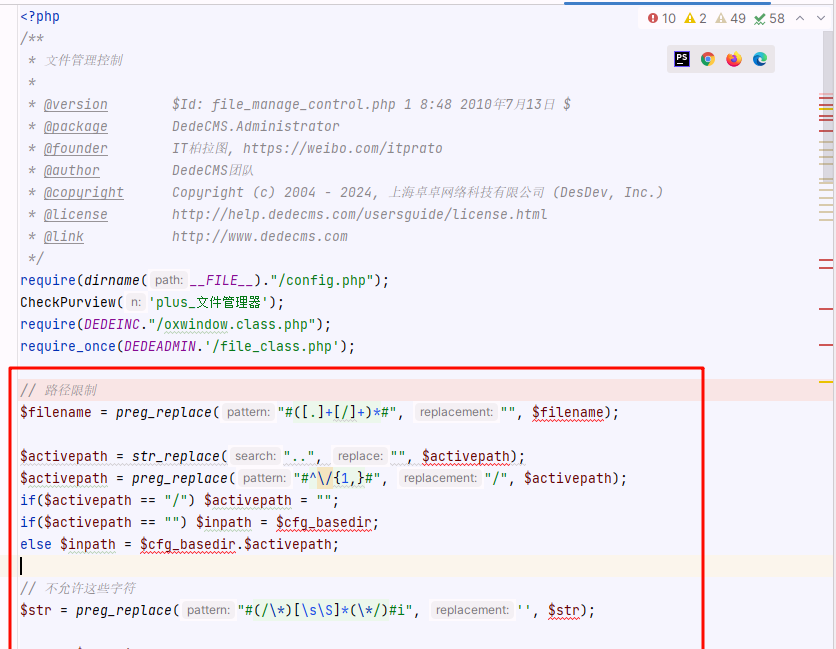The width and height of the screenshot is (836, 649).
Task: Click the @package doc tag
Action: [x=76, y=126]
